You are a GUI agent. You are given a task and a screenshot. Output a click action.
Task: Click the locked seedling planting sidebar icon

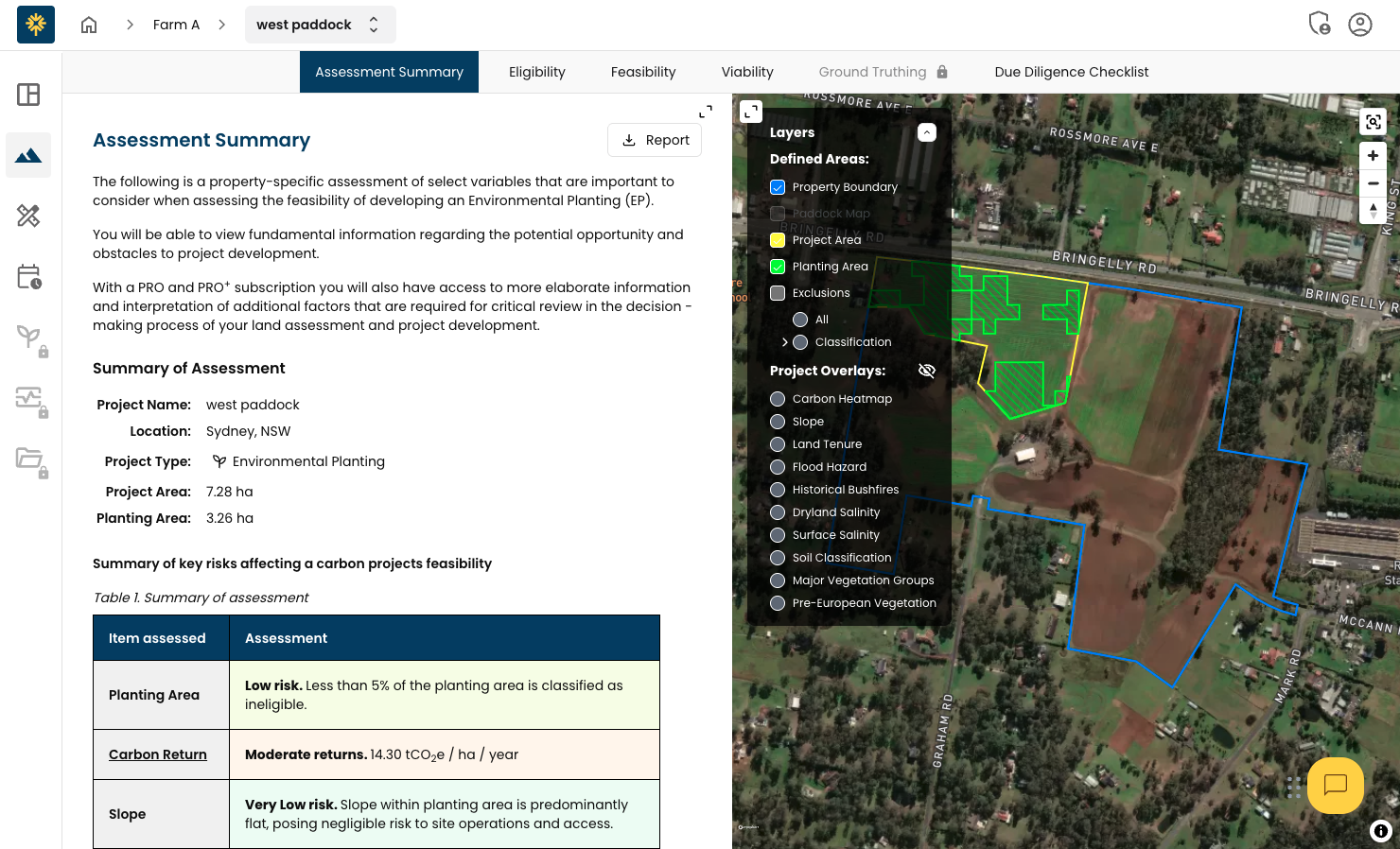(30, 338)
